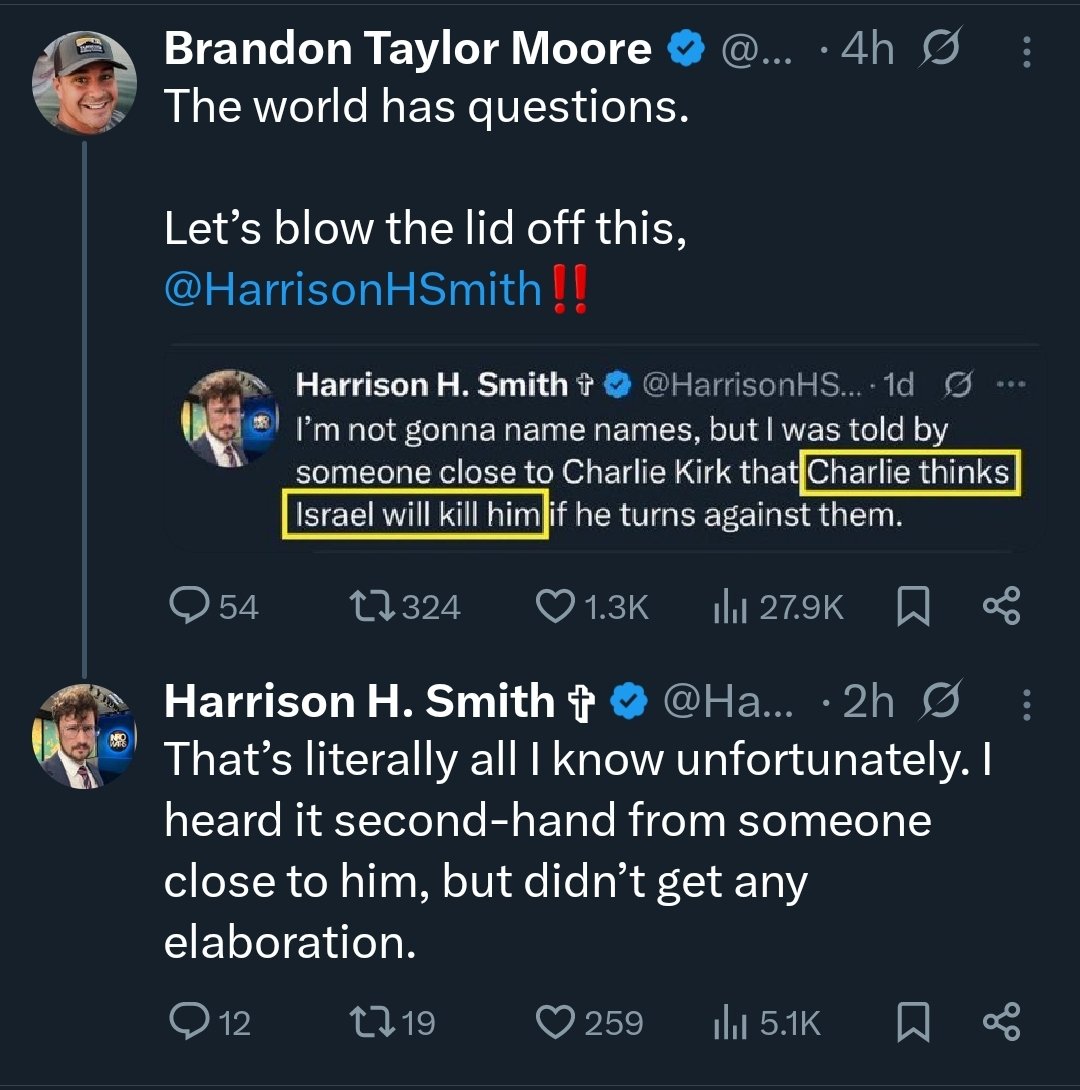This screenshot has width=1080, height=1090.
Task: Open more options menu on Brandon's post
Action: (x=1026, y=52)
